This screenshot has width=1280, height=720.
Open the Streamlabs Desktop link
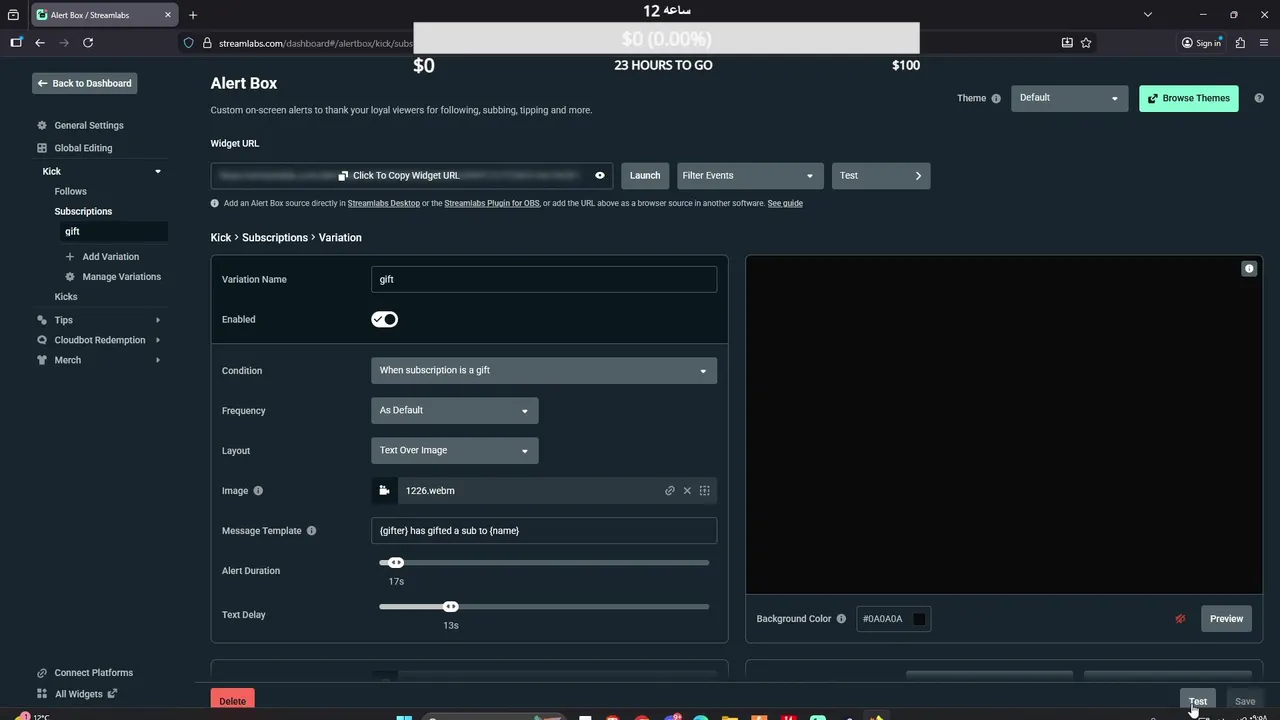click(384, 203)
